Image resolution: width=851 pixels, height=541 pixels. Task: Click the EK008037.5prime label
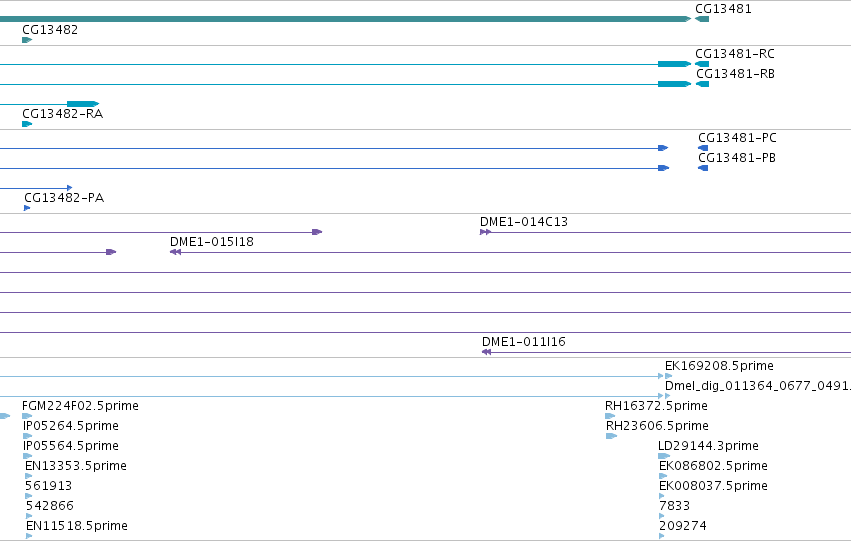pyautogui.click(x=713, y=486)
